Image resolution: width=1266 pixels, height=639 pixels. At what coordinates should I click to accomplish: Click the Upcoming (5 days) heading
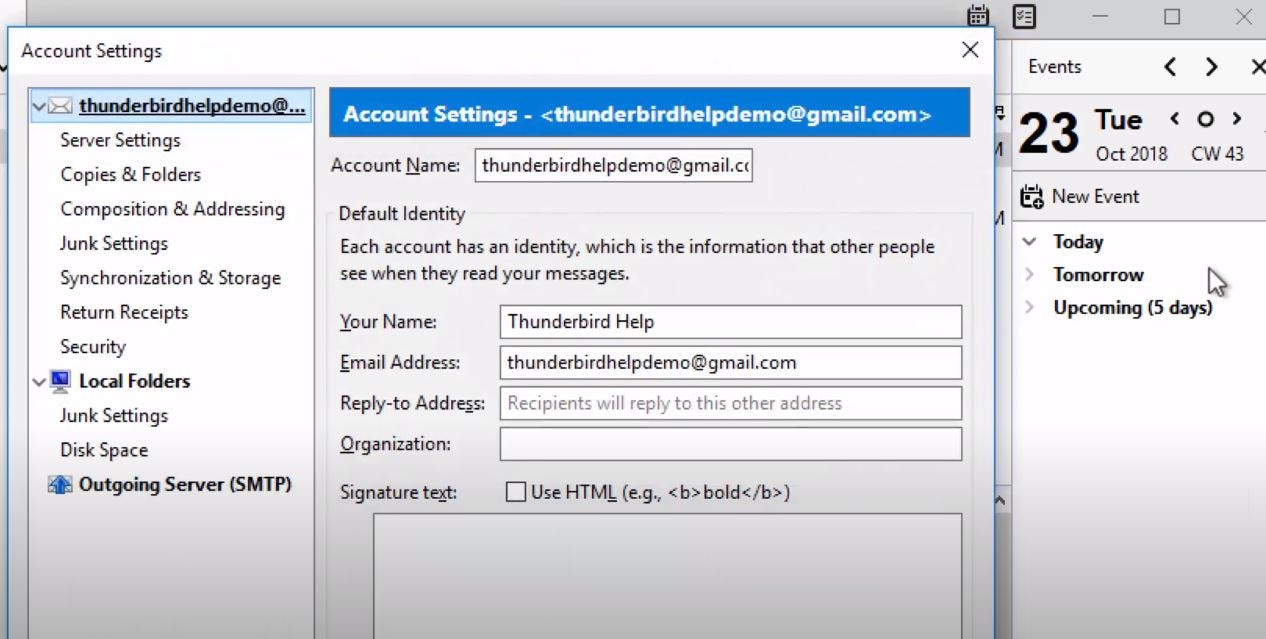click(x=1133, y=307)
